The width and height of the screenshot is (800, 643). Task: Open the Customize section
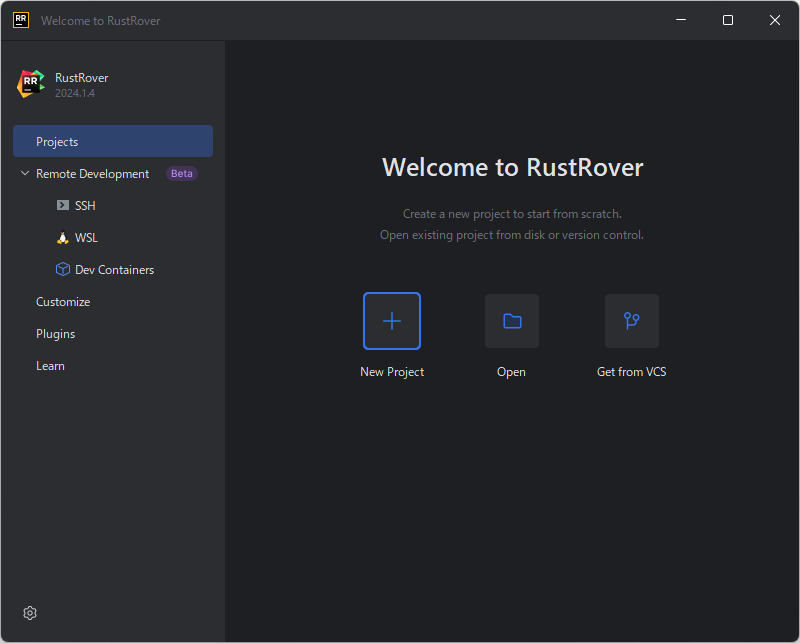(63, 301)
